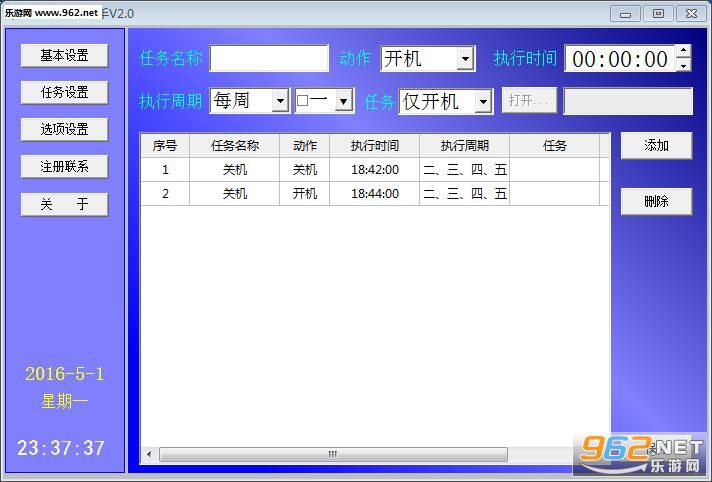712x482 pixels.
Task: Click the 任务 column header in table
Action: (554, 145)
